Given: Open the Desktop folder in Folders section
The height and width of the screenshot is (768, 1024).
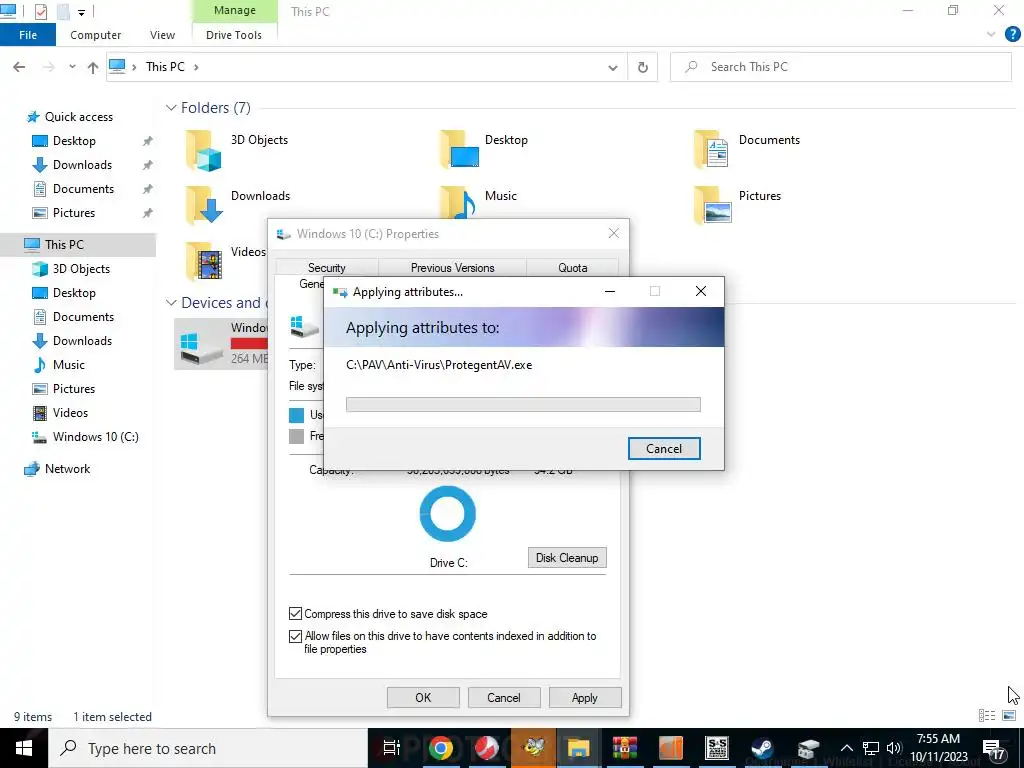Looking at the screenshot, I should pyautogui.click(x=459, y=149).
